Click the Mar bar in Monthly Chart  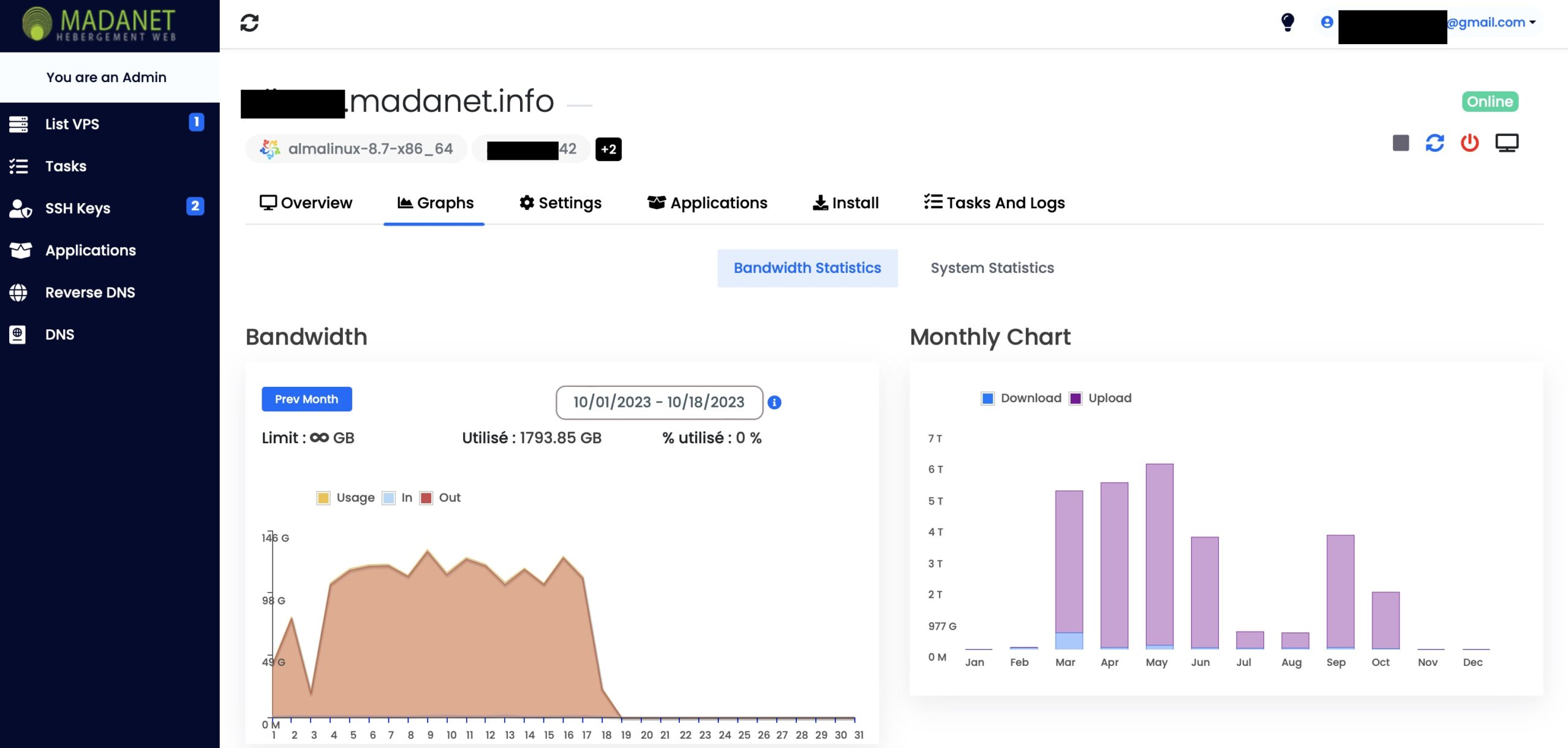coord(1069,569)
